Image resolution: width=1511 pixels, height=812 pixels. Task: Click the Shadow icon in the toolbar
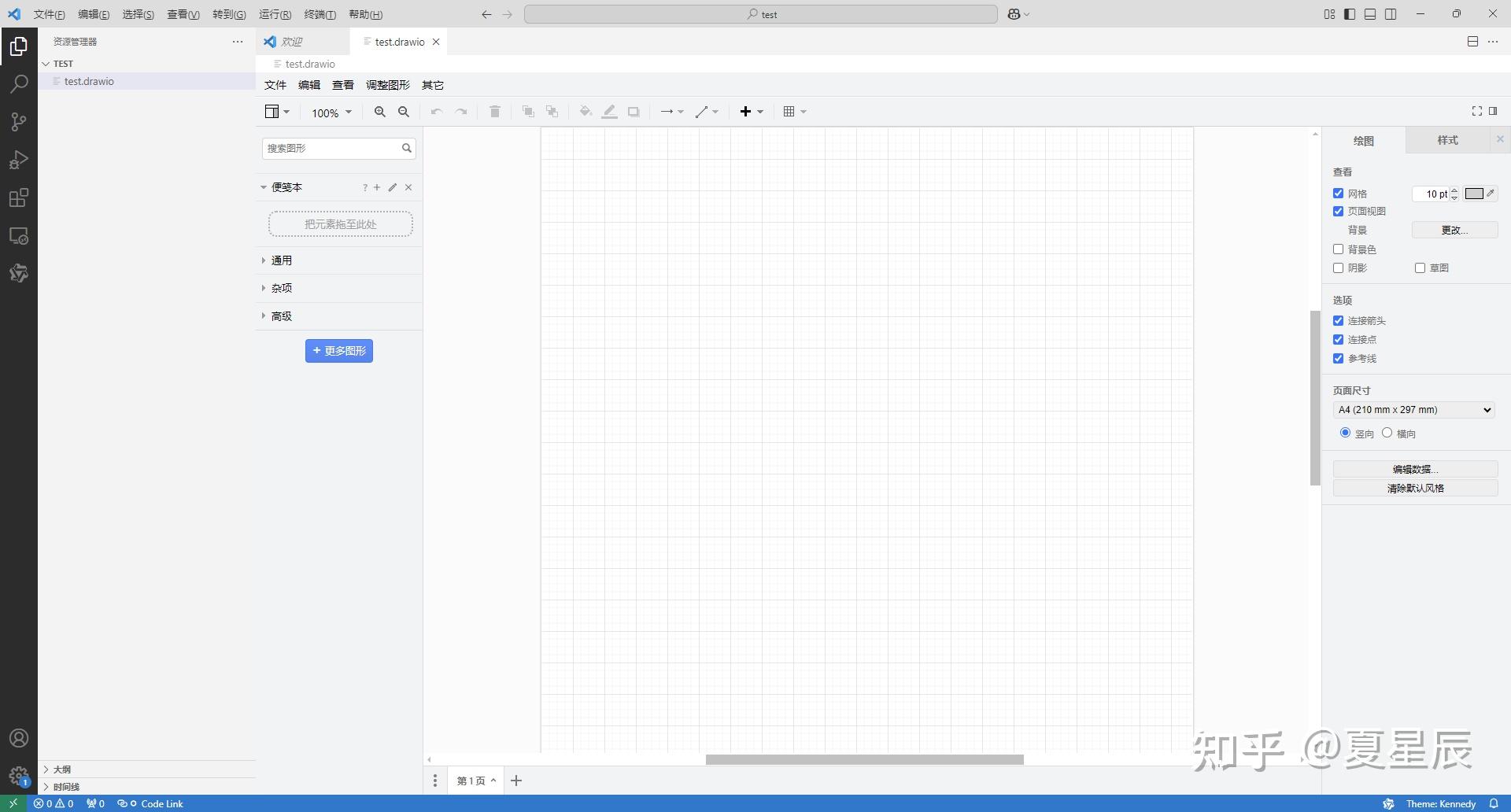pyautogui.click(x=634, y=112)
